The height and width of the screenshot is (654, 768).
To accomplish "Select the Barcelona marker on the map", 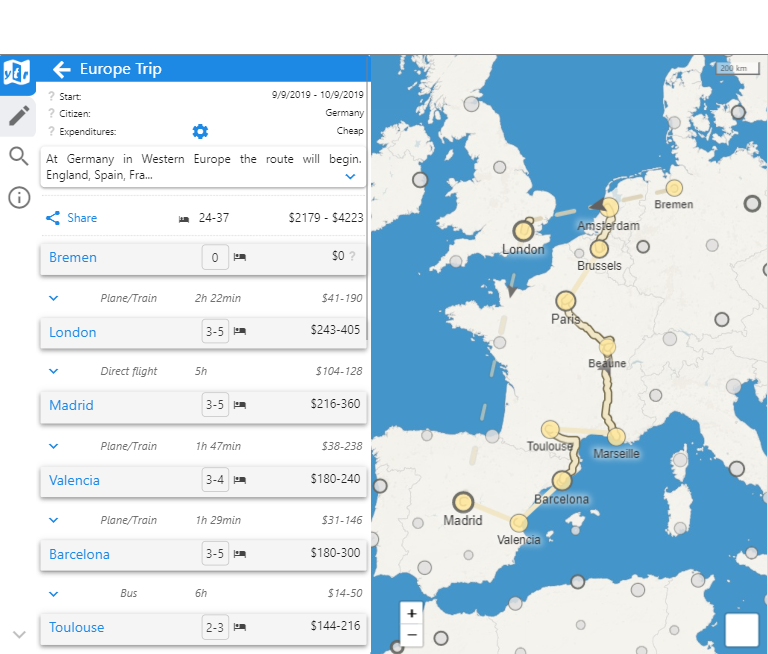I will [562, 481].
